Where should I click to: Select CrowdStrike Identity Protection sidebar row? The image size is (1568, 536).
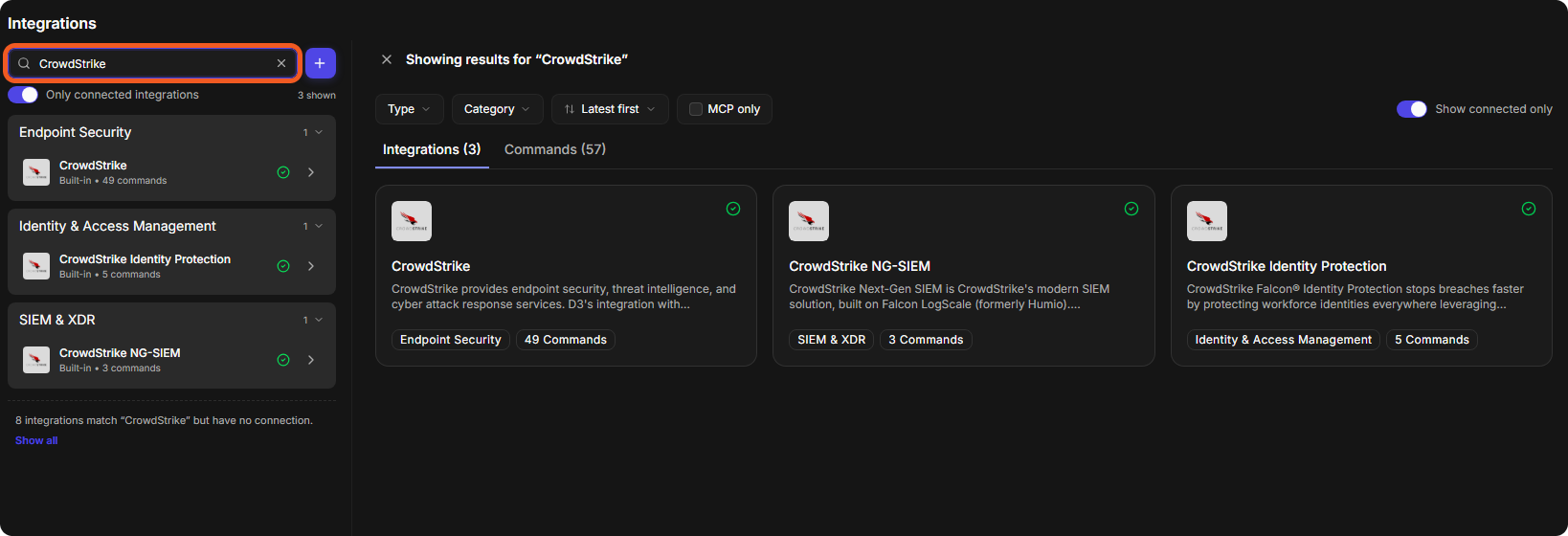171,266
